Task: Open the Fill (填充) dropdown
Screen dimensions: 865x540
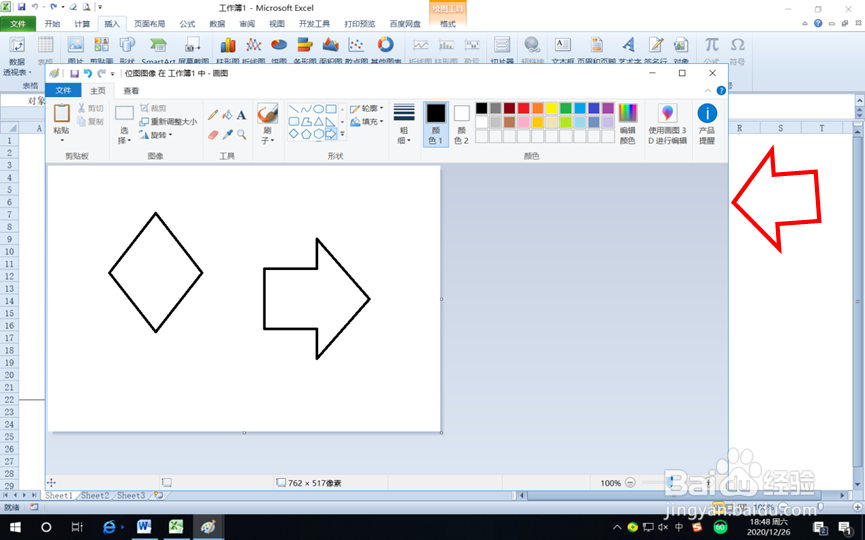Action: (367, 121)
